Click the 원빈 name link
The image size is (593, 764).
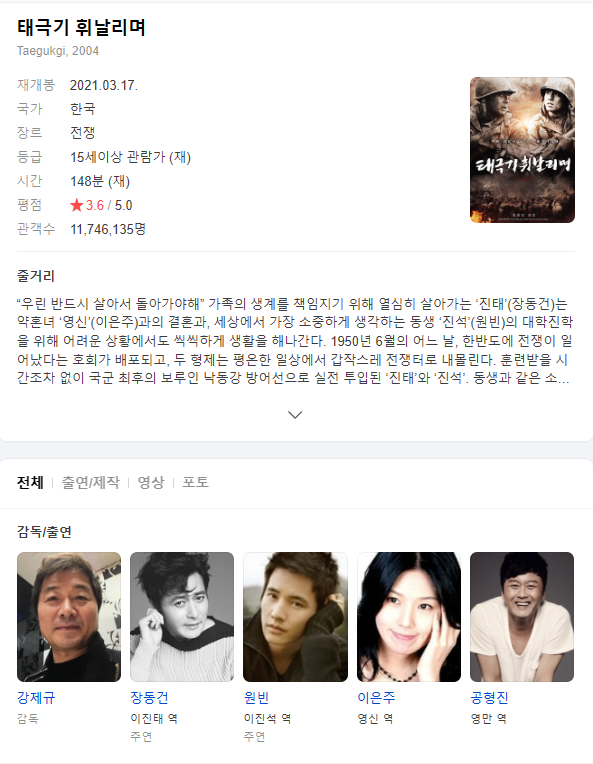256,698
